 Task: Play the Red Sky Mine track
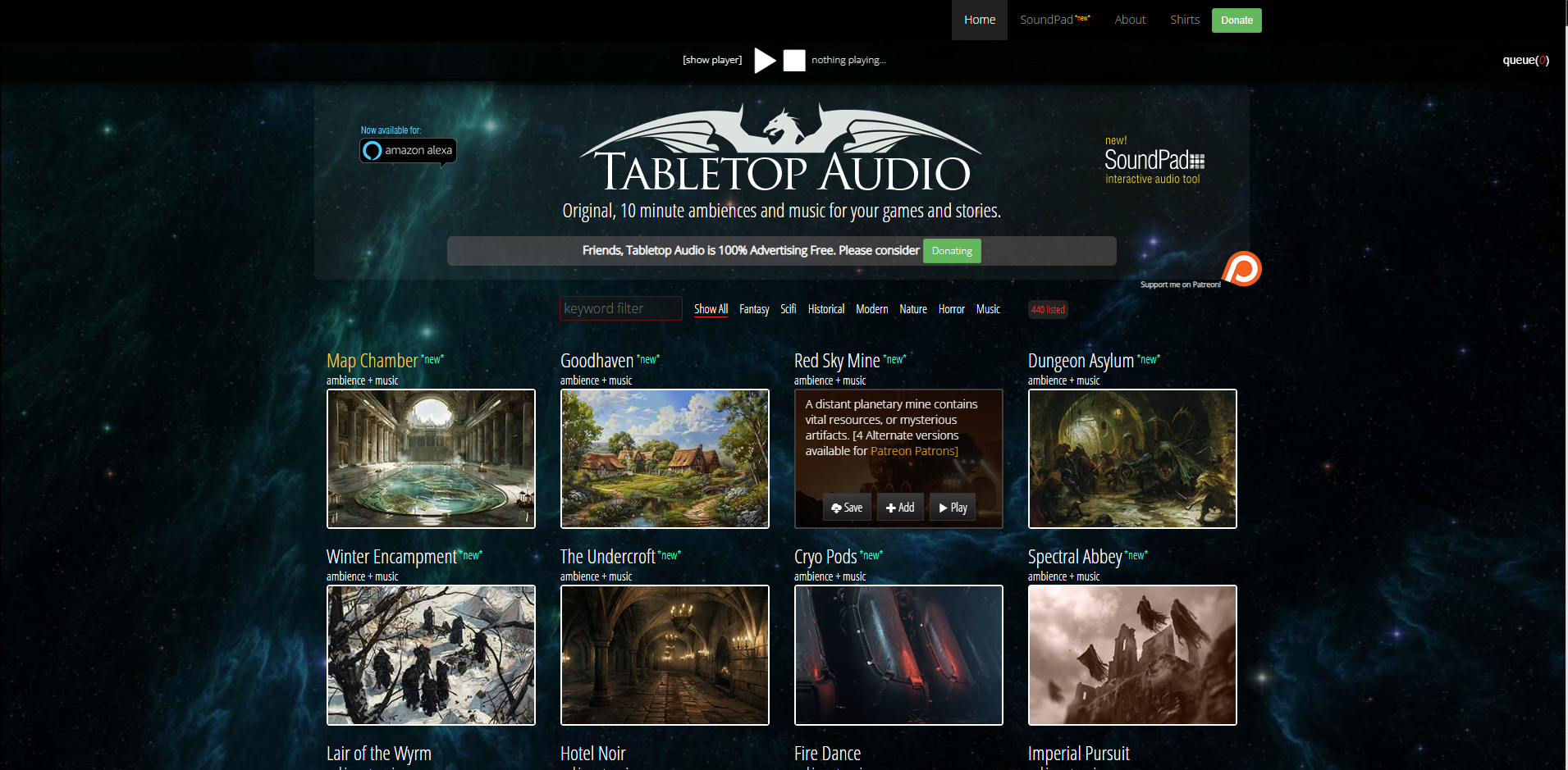click(x=953, y=508)
